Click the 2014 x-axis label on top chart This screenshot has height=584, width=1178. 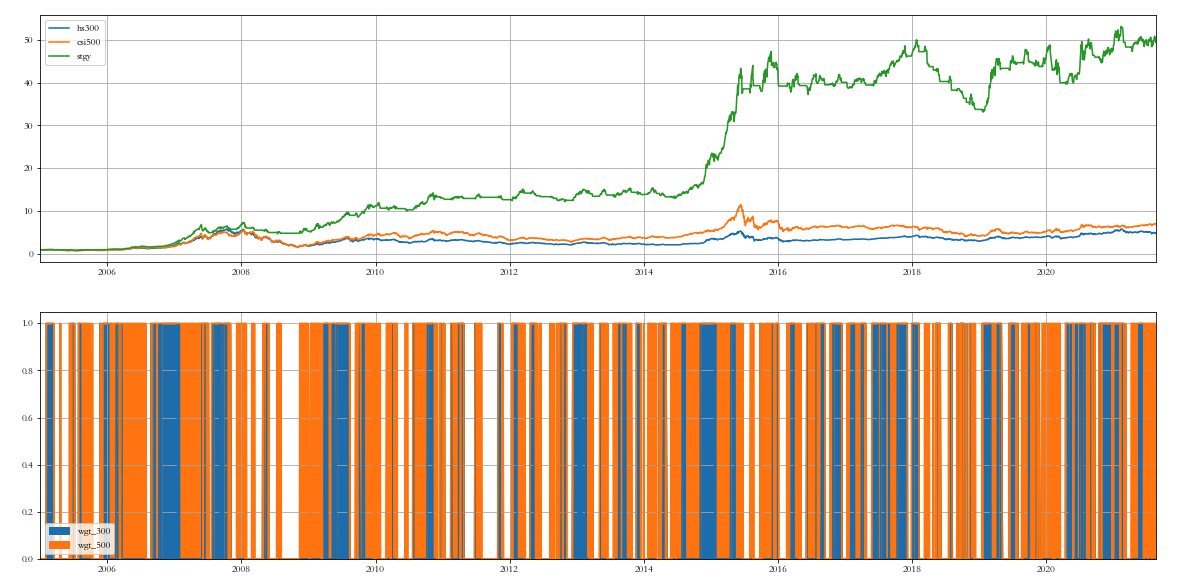pos(643,271)
